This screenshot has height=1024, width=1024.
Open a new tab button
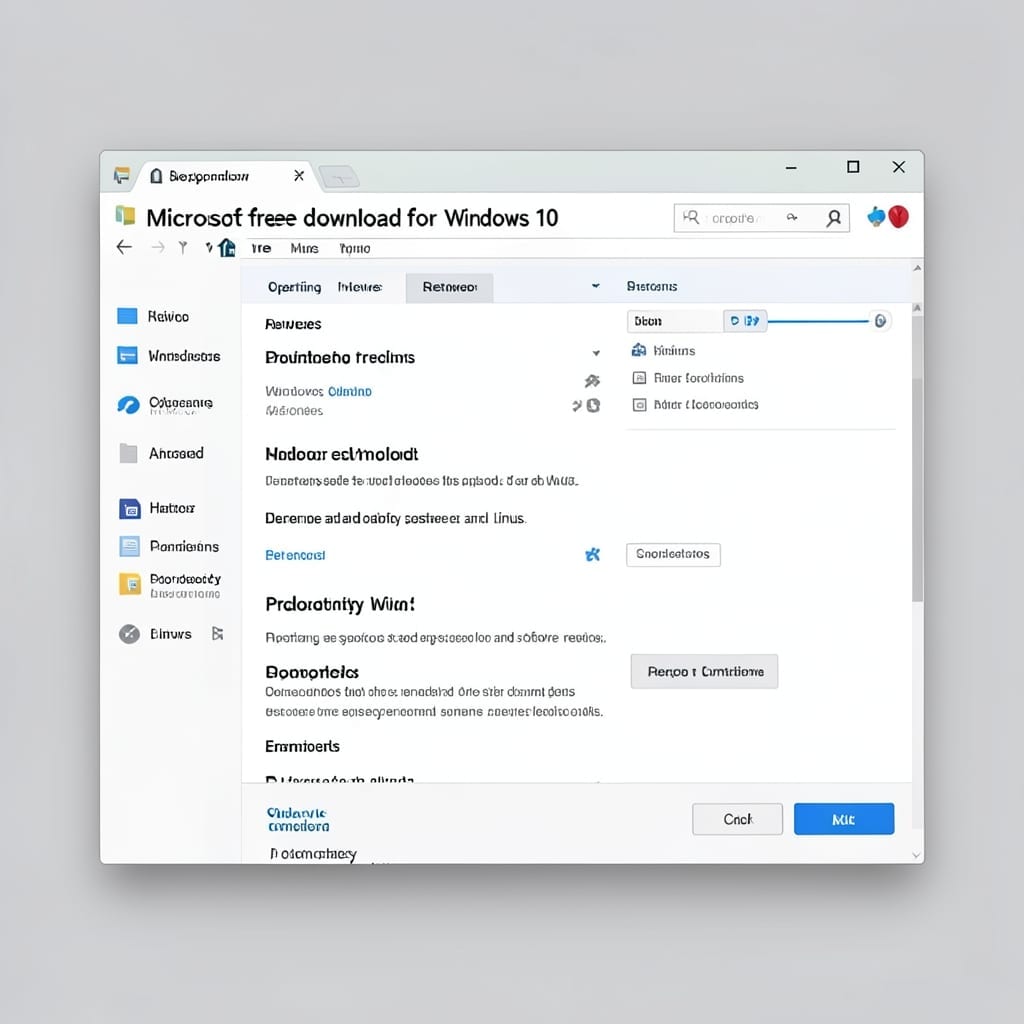(338, 176)
